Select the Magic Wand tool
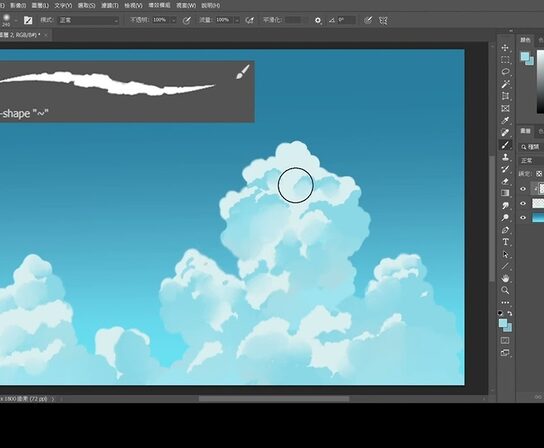 [x=505, y=84]
